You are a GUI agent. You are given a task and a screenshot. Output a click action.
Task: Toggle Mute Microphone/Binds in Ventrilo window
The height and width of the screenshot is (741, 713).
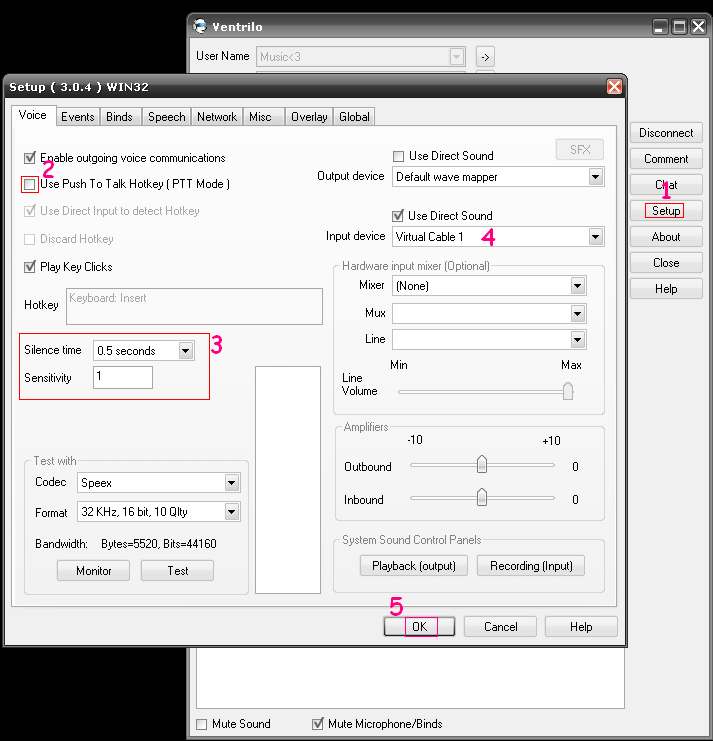(x=318, y=724)
